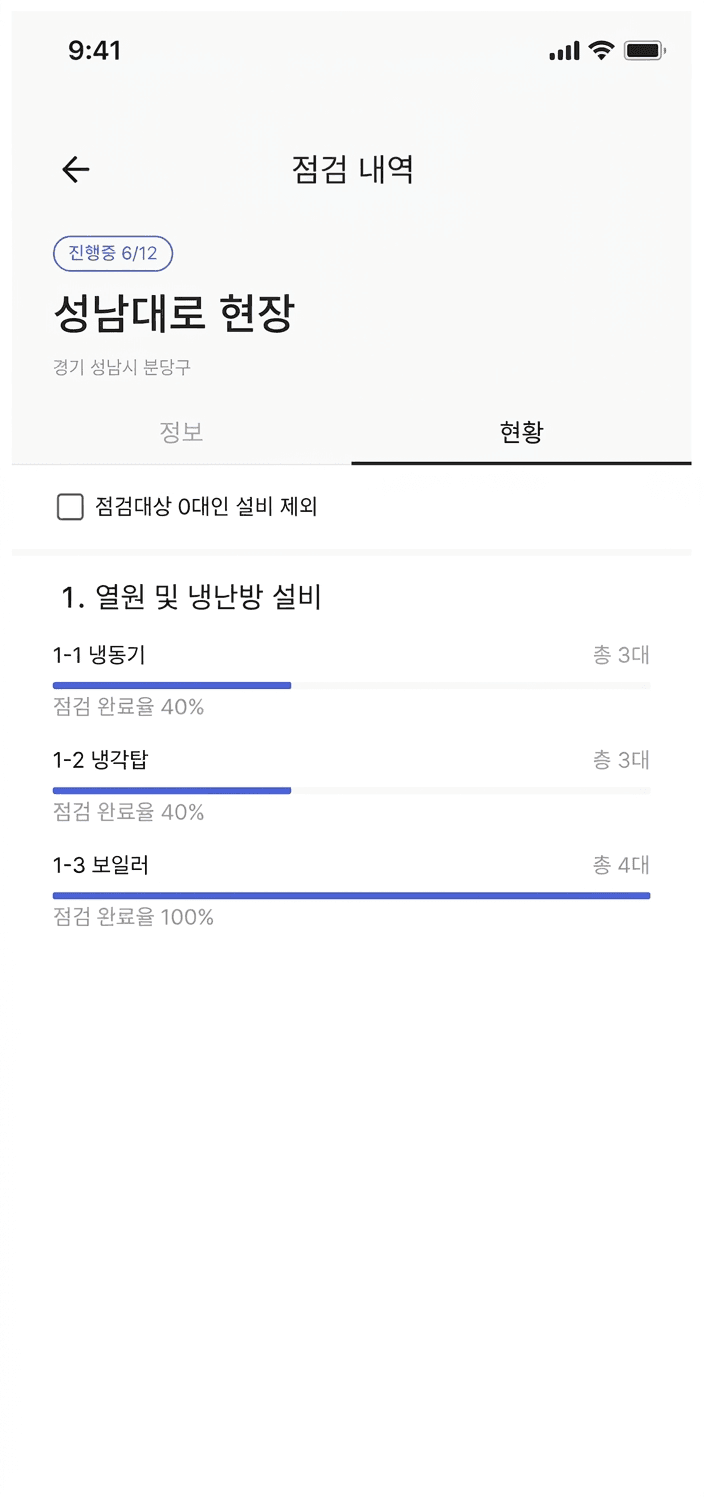Image resolution: width=704 pixels, height=1497 pixels.
Task: Select the 현황 tab
Action: click(x=521, y=432)
